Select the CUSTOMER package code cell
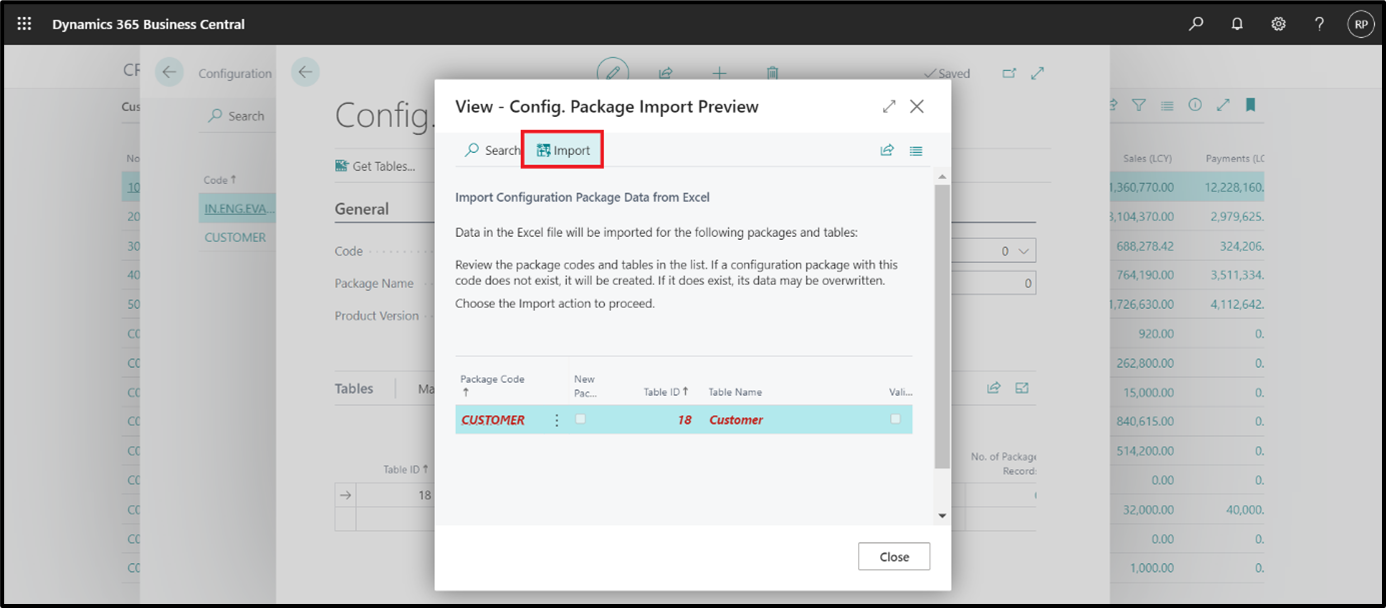 pos(493,420)
